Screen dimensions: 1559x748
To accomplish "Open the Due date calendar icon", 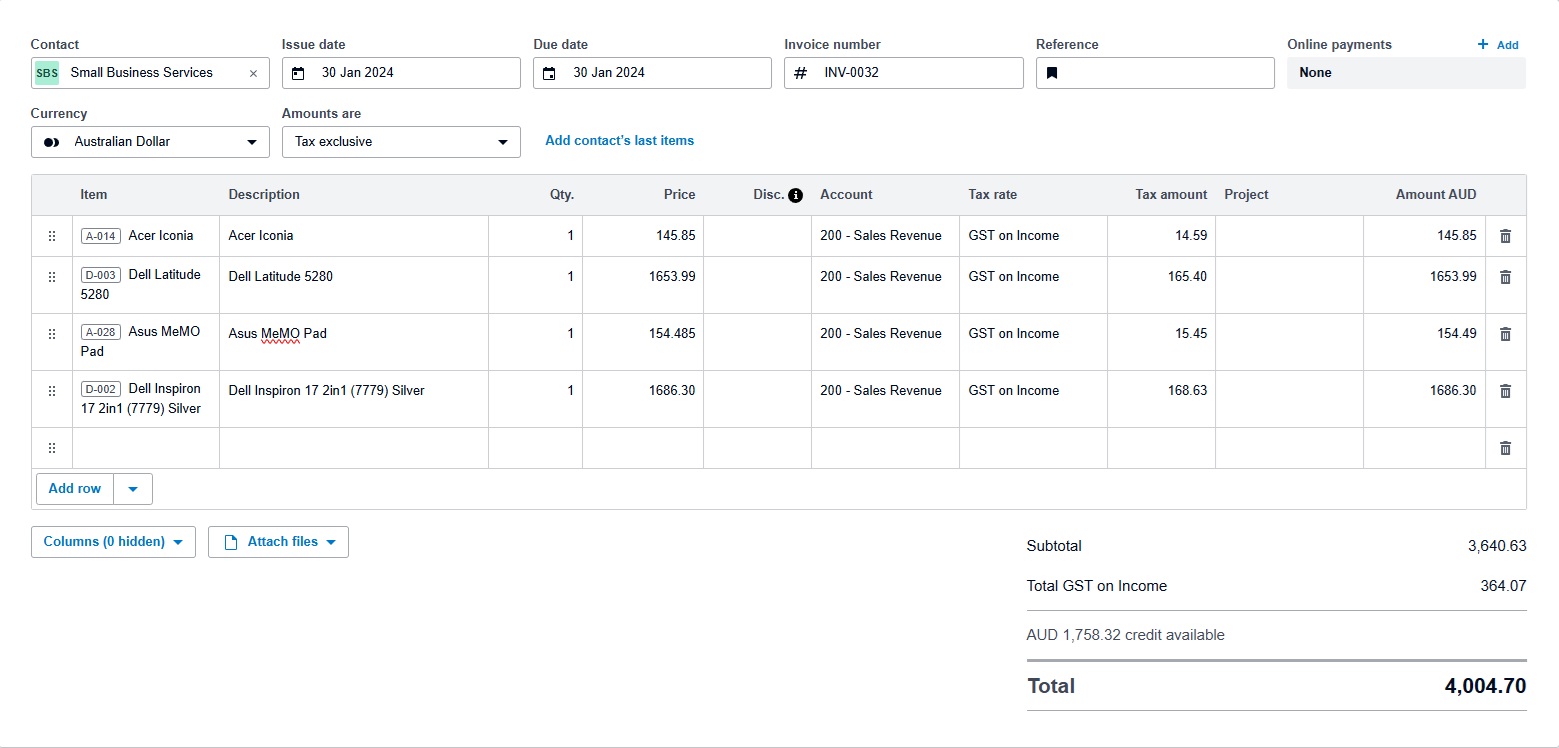I will tap(549, 73).
